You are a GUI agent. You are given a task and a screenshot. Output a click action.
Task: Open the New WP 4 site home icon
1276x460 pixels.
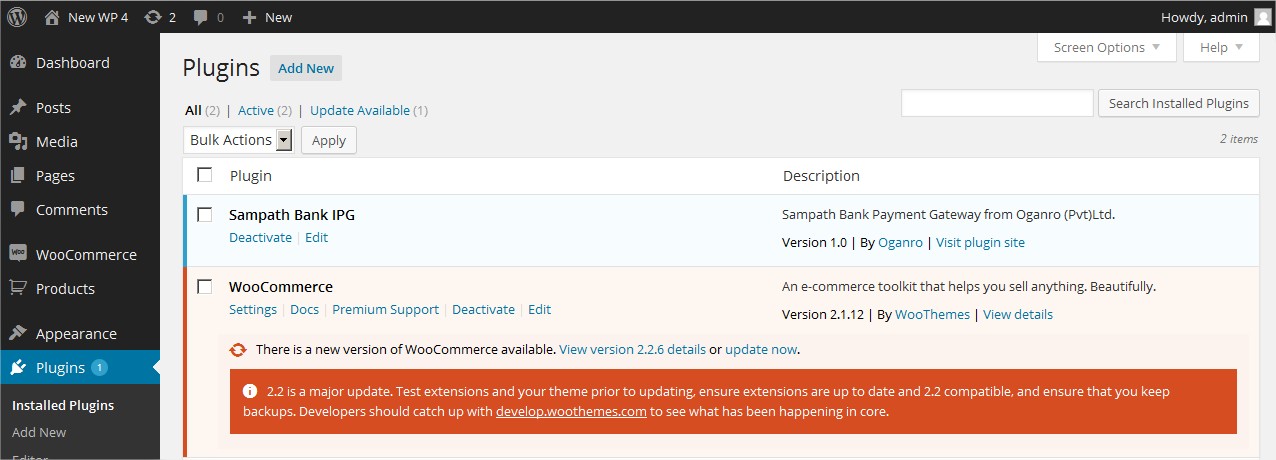pos(52,17)
